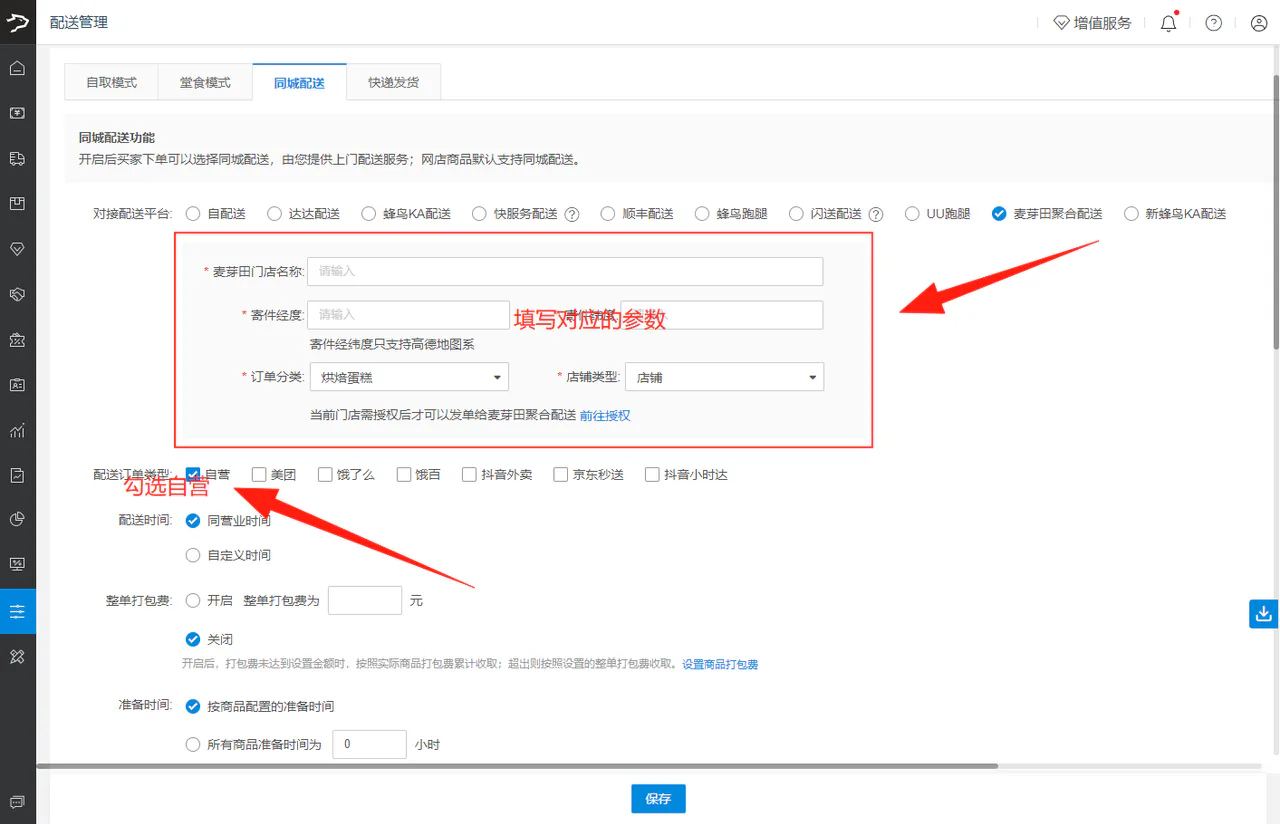Click the coupon ticket sidebar icon
This screenshot has width=1280, height=824.
[x=17, y=340]
